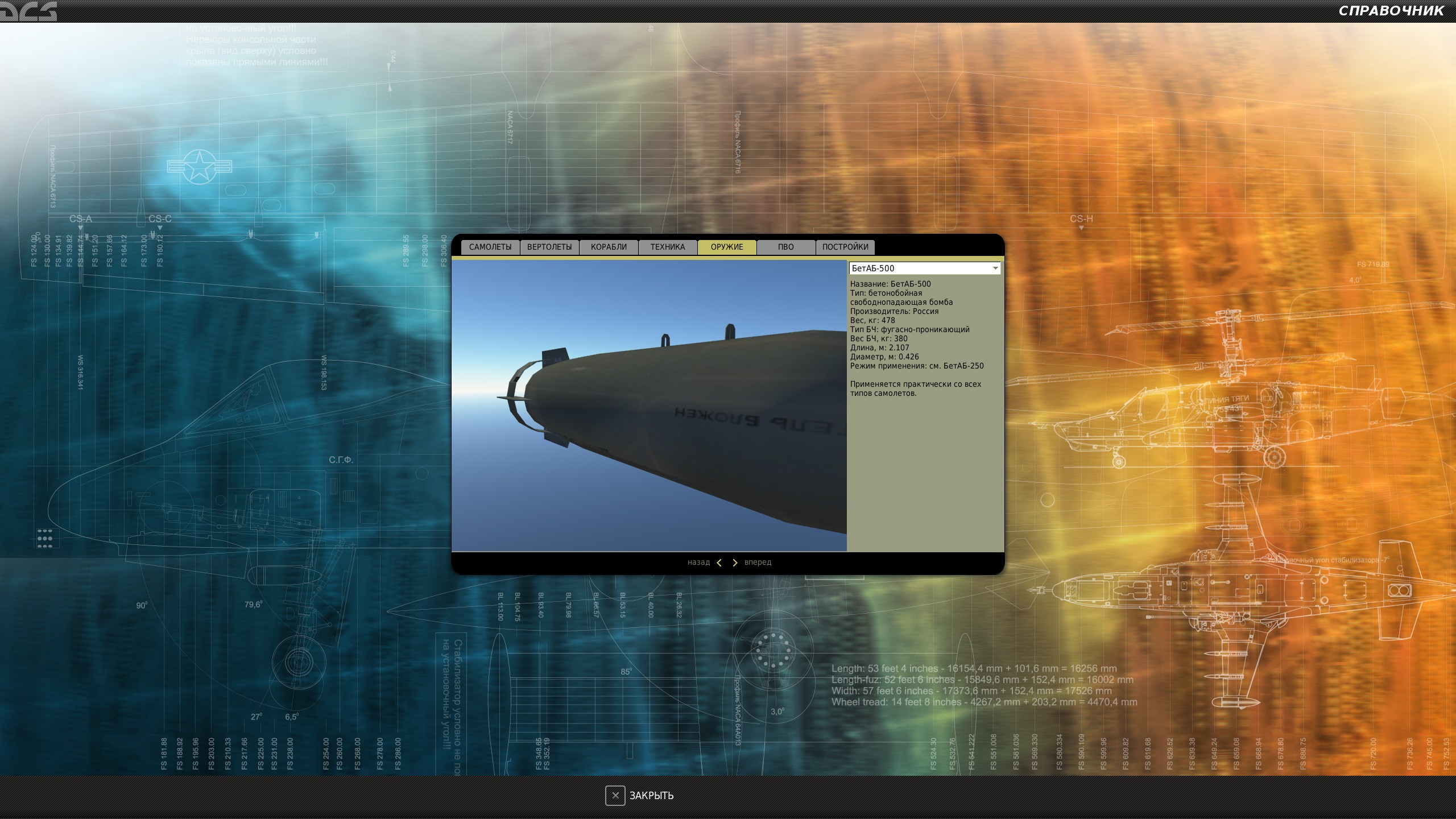Click the 'Вес БЧ, кг: 380' line

[879, 338]
